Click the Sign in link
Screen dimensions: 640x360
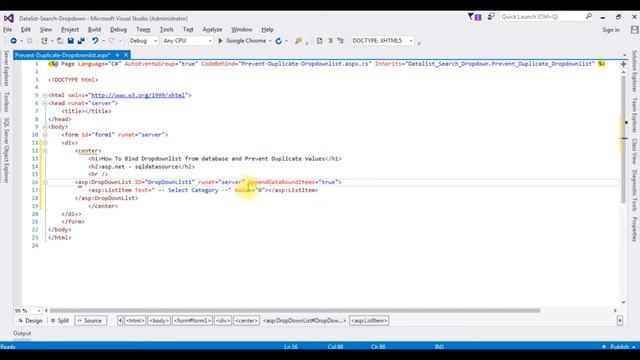pos(611,30)
